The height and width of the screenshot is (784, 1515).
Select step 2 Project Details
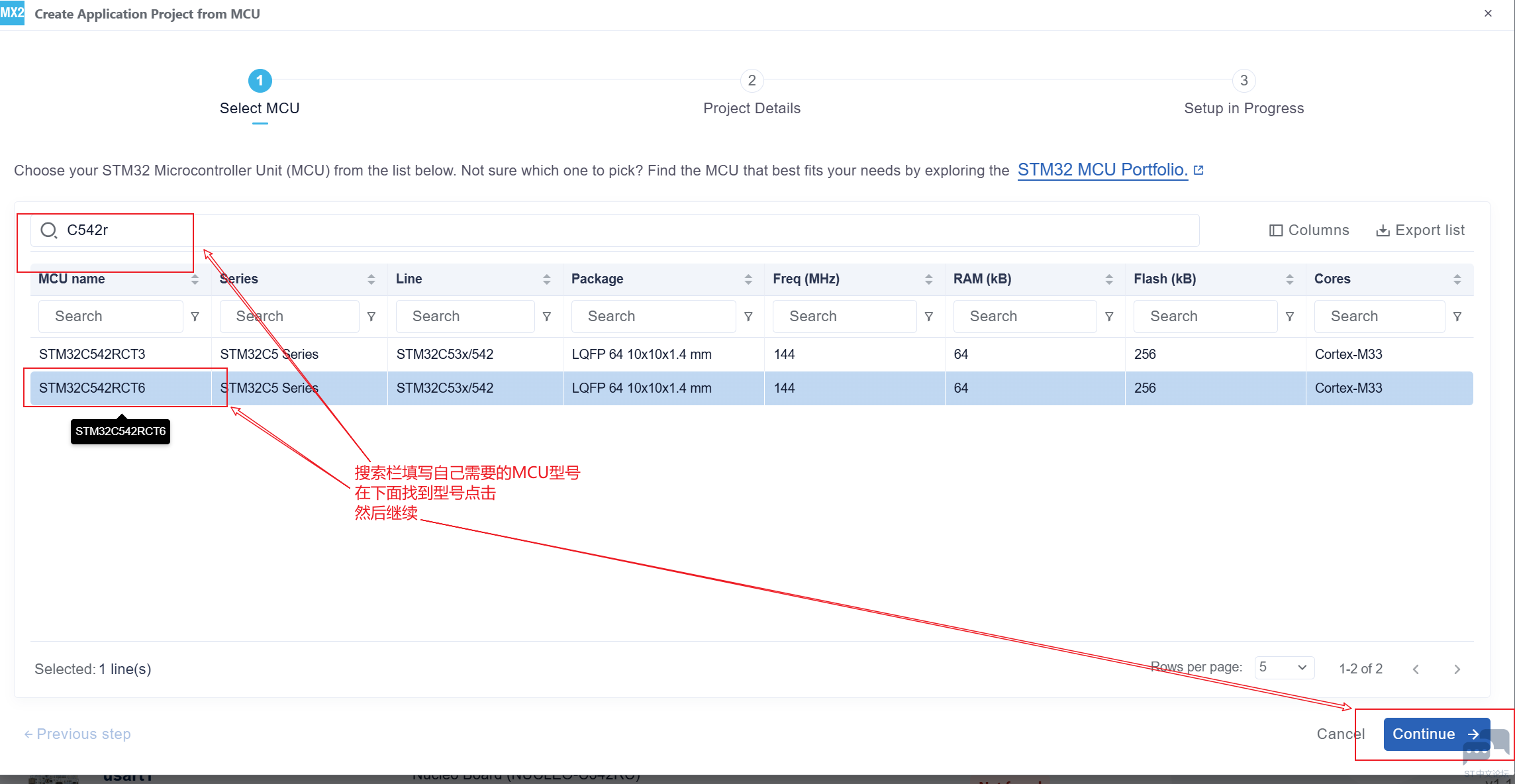click(752, 93)
